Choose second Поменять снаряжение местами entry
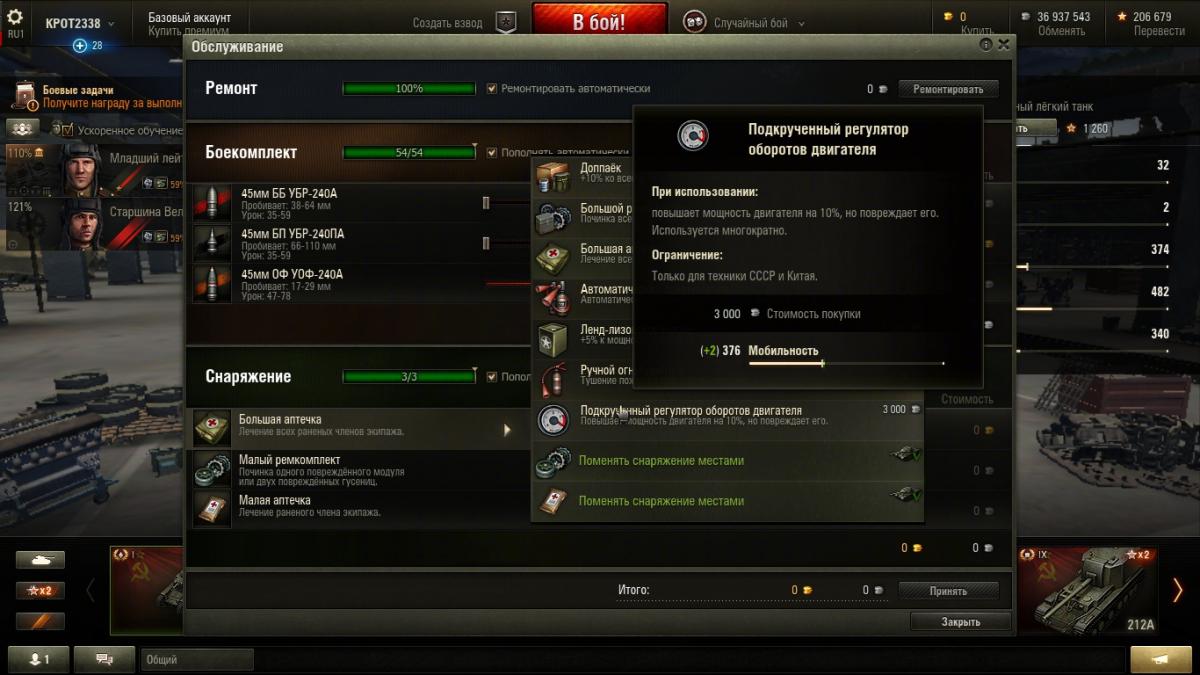 727,501
